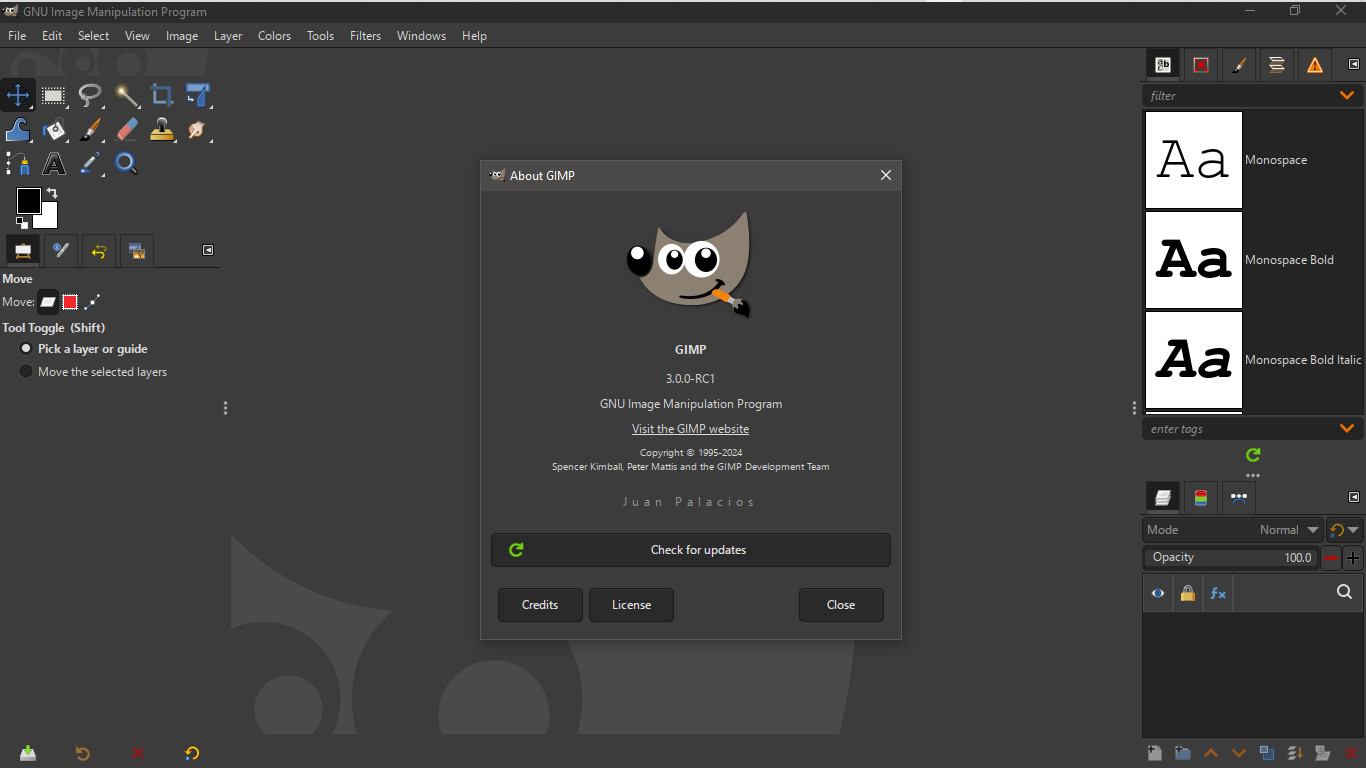Open the Select menu
This screenshot has width=1366, height=768.
click(93, 36)
